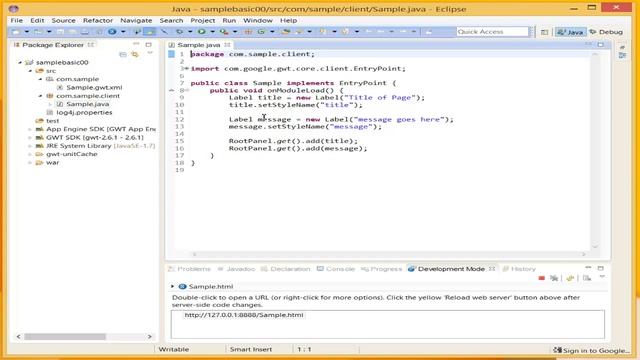Select Sample.gwt.xml in Package Explorer
Screen dimensions: 640x360
(94, 87)
